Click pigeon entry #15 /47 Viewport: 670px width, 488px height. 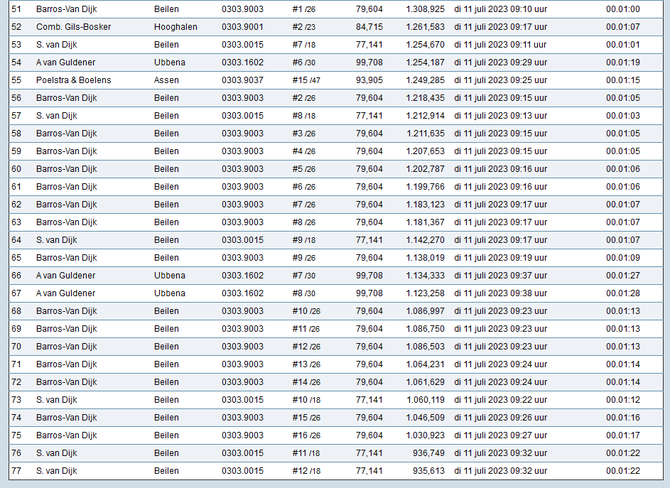(306, 80)
